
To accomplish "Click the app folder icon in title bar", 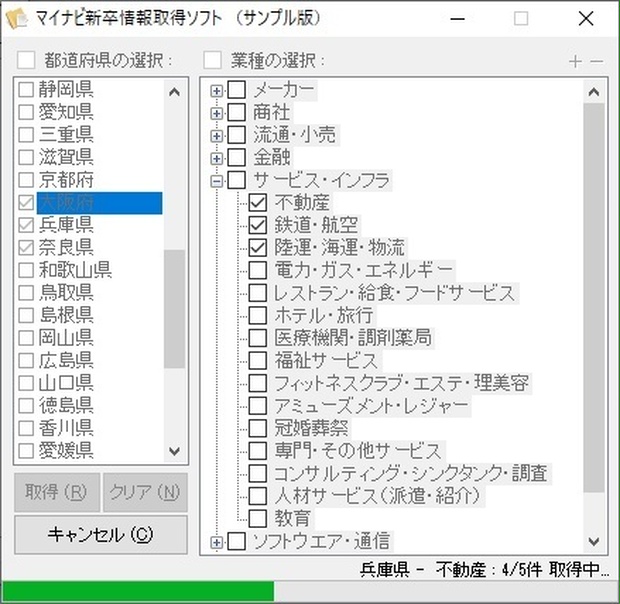I will pyautogui.click(x=16, y=19).
